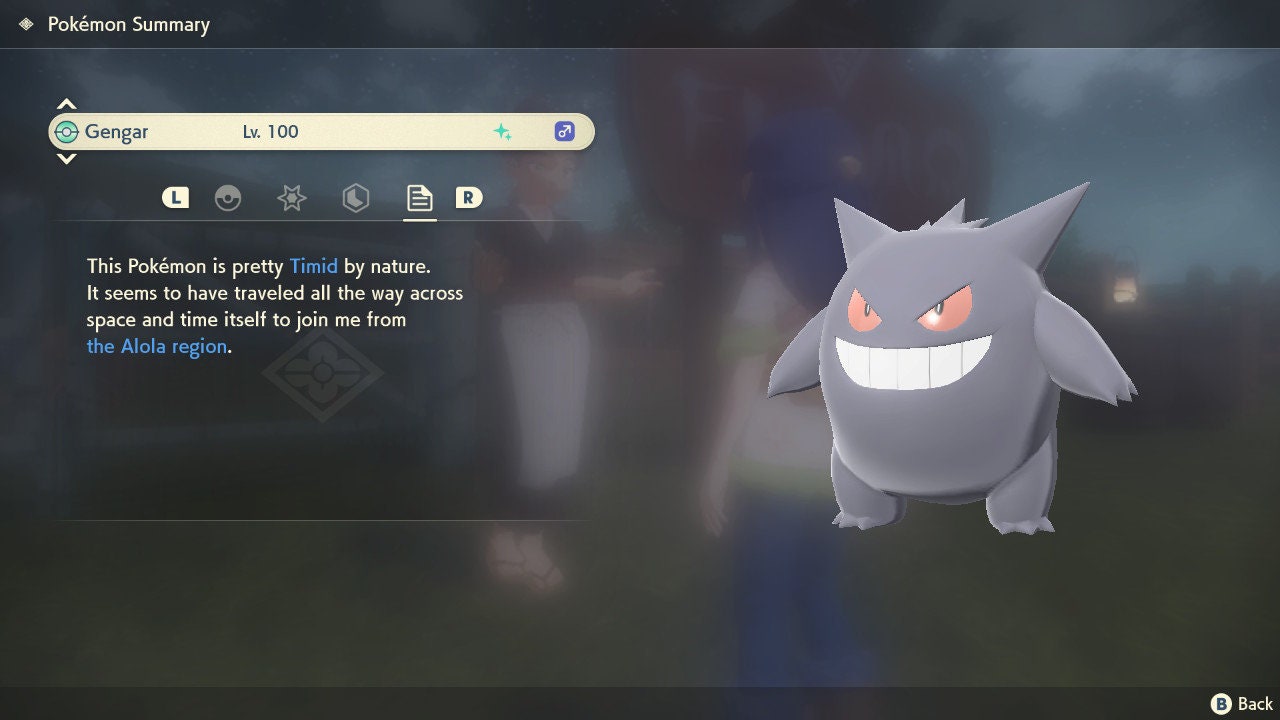Screen dimensions: 1280x720
Task: Click the Poké Ball icon beside Gengar's name
Action: pos(67,132)
